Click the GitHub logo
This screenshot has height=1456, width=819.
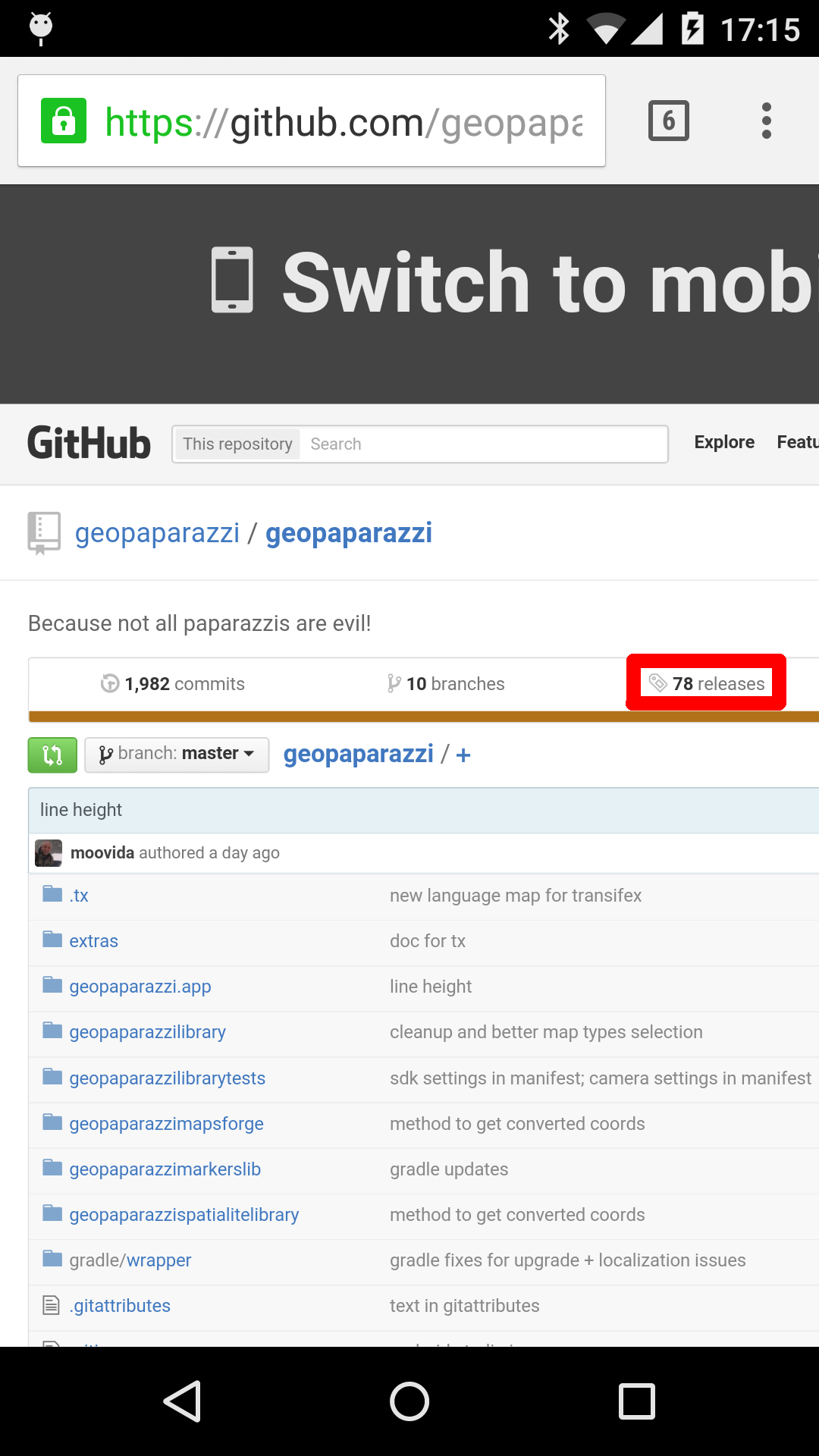(x=89, y=444)
